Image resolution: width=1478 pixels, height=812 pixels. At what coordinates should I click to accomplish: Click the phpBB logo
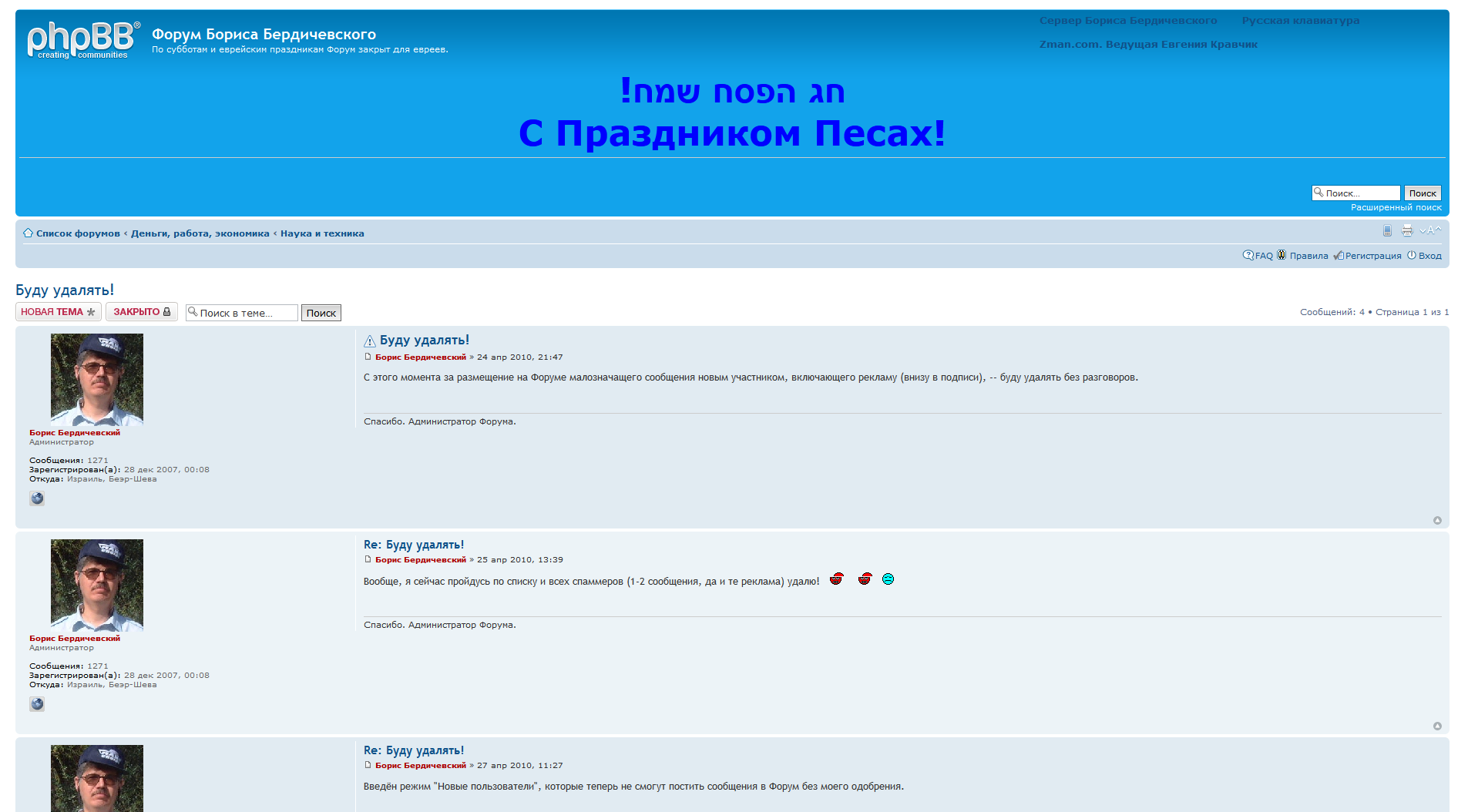(83, 40)
